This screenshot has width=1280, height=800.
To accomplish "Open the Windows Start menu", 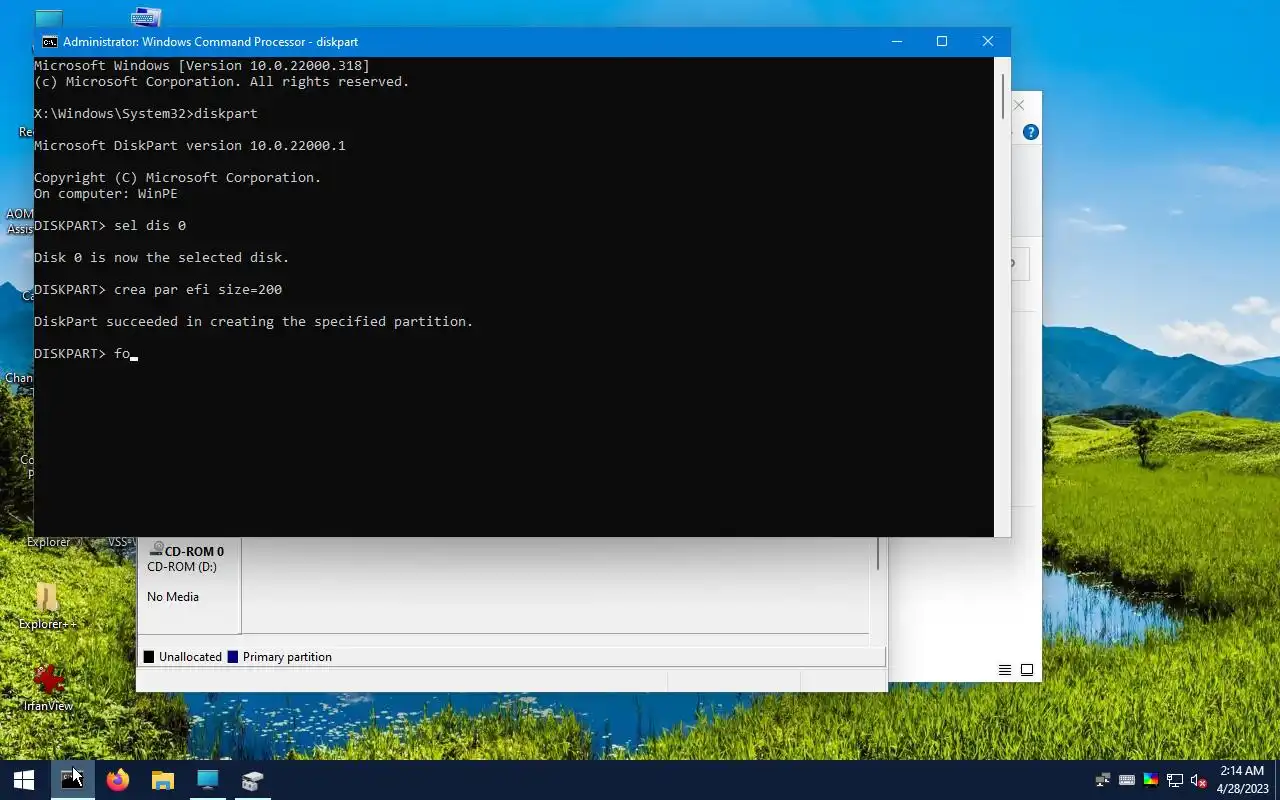I will pyautogui.click(x=24, y=780).
